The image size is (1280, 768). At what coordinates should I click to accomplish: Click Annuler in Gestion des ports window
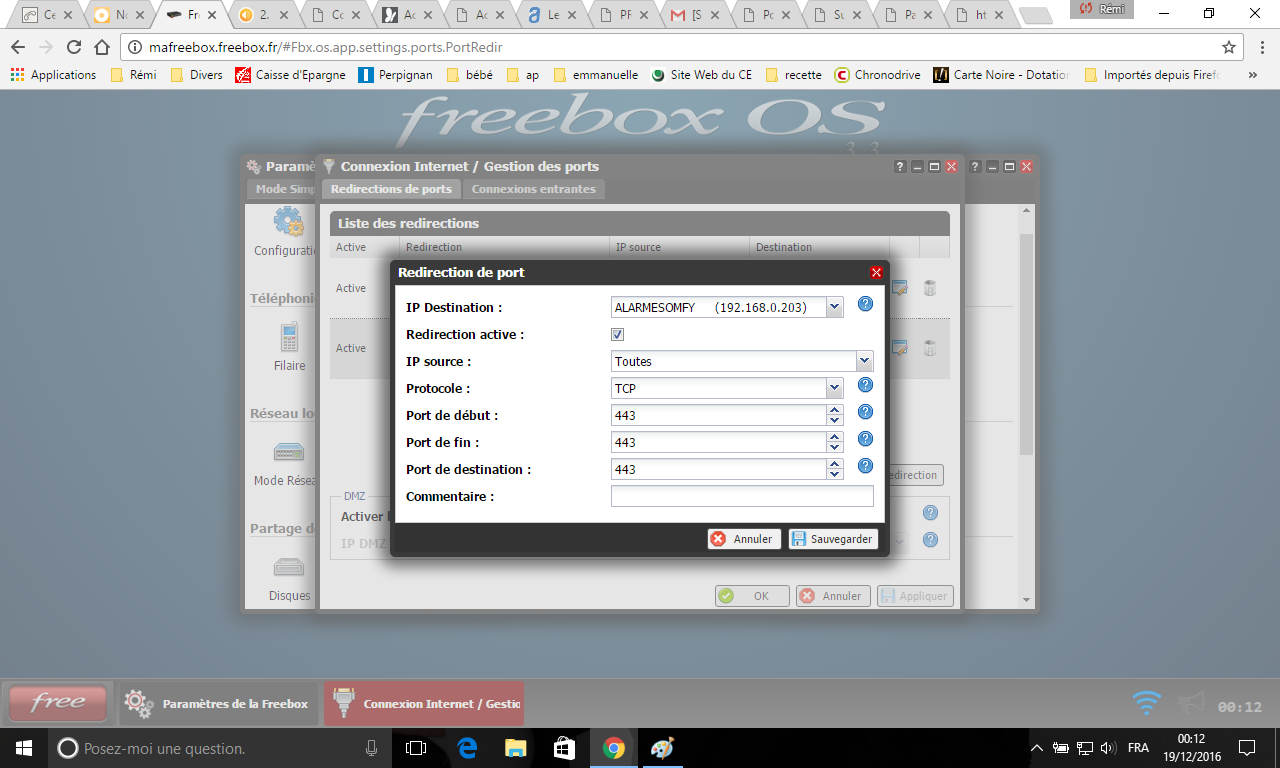833,596
